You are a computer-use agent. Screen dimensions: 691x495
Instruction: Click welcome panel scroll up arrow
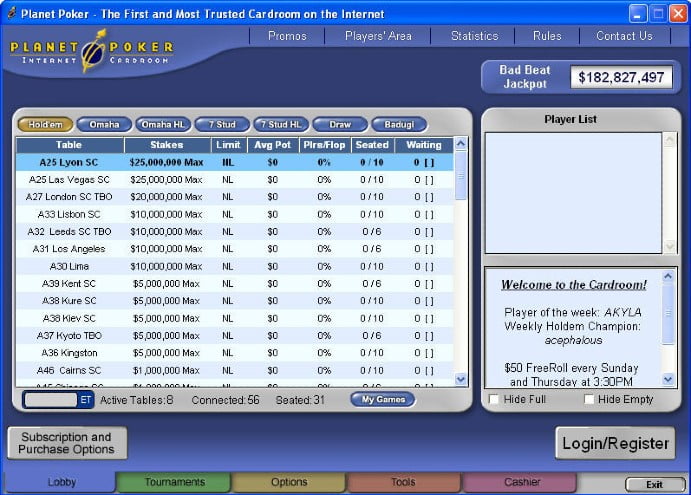click(x=668, y=276)
